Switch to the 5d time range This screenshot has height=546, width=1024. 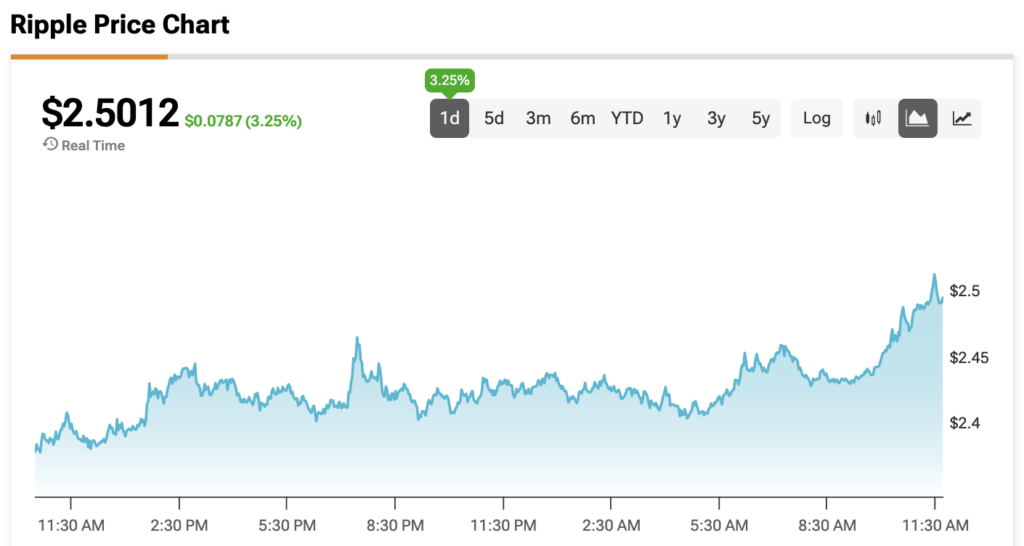click(x=494, y=118)
